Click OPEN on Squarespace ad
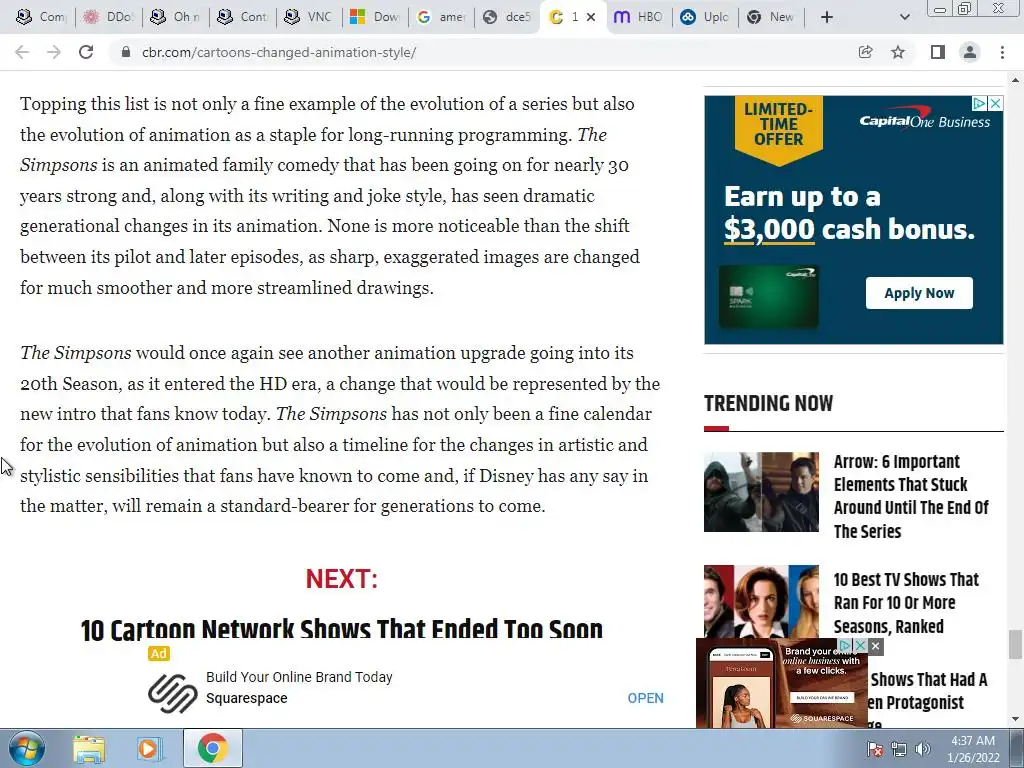1024x768 pixels. point(645,698)
